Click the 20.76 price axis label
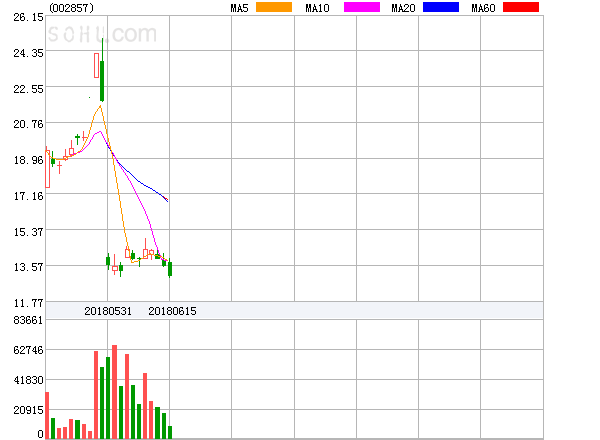Screen dimensions: 600x440 point(28,124)
